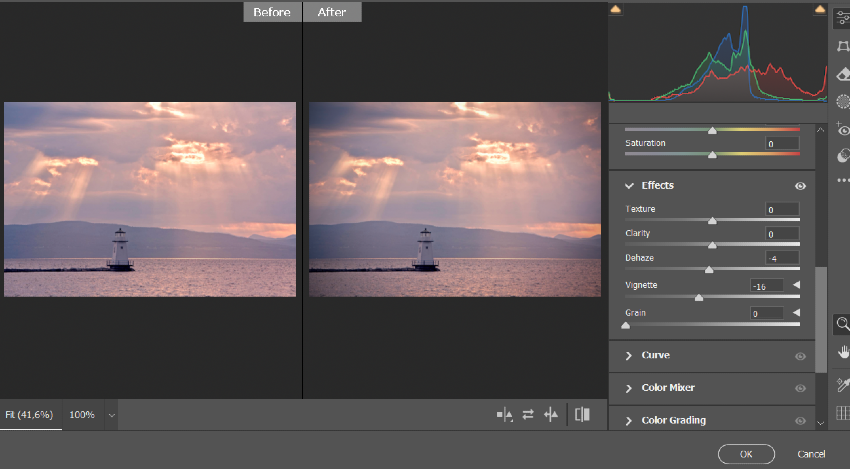Click the Before view label
Screen dimensions: 850x469
coord(272,12)
